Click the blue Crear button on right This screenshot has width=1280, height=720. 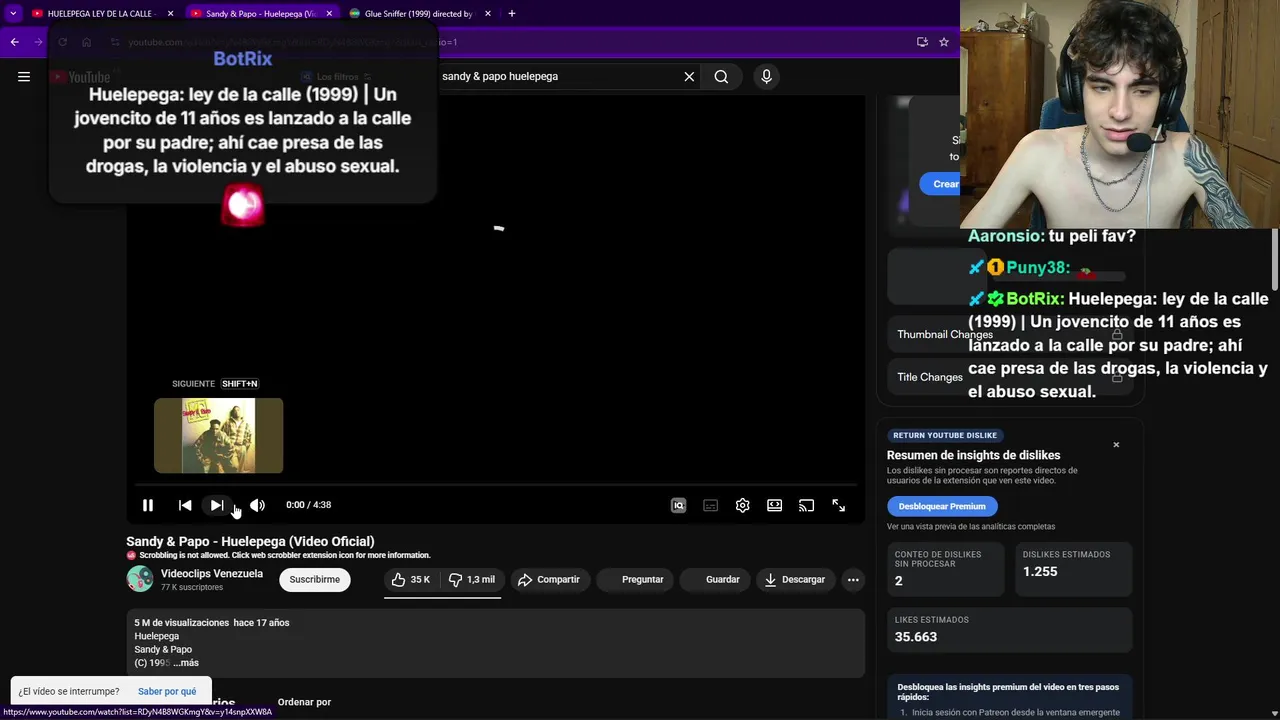(940, 184)
